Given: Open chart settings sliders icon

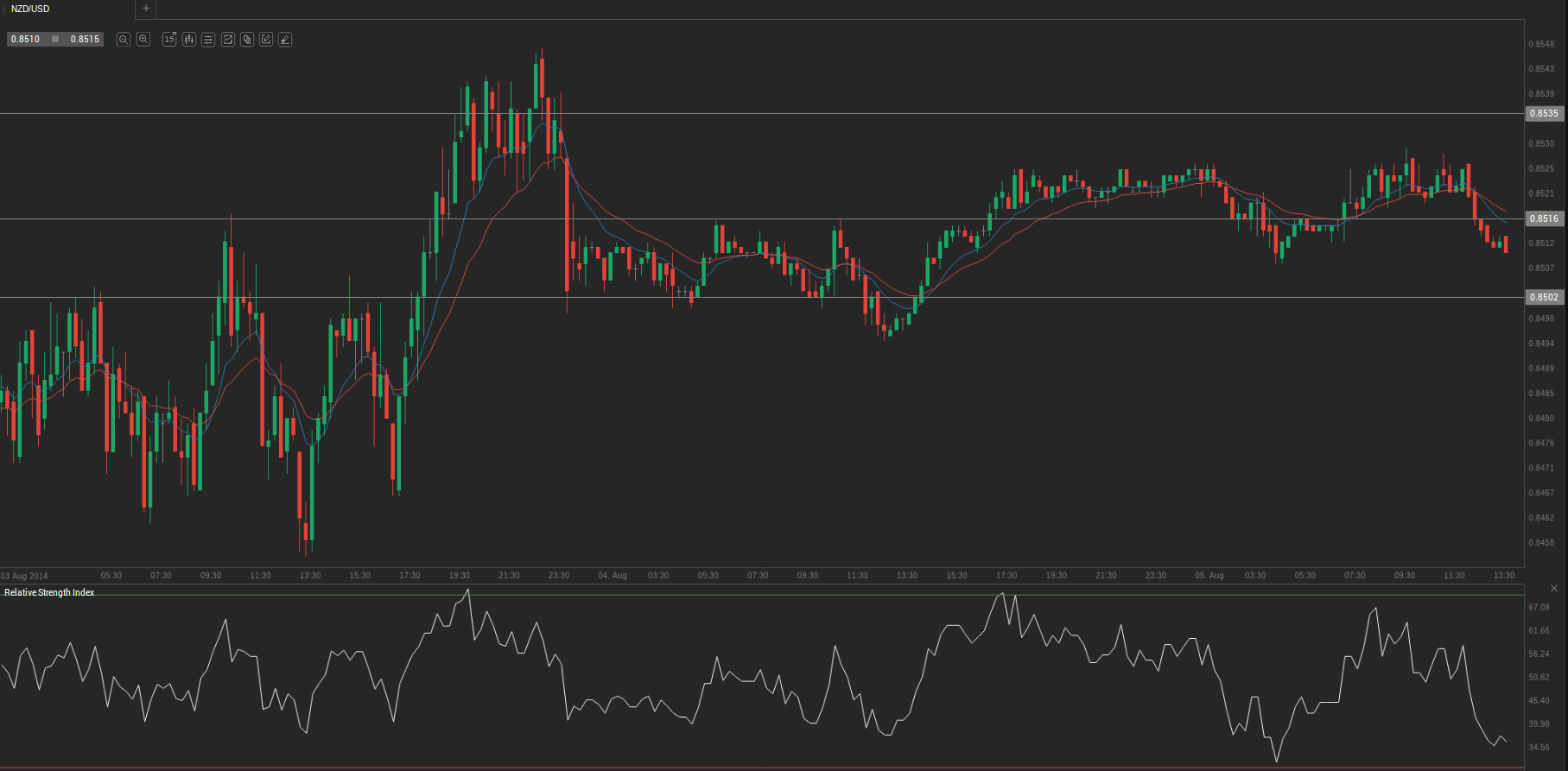Looking at the screenshot, I should tap(208, 40).
